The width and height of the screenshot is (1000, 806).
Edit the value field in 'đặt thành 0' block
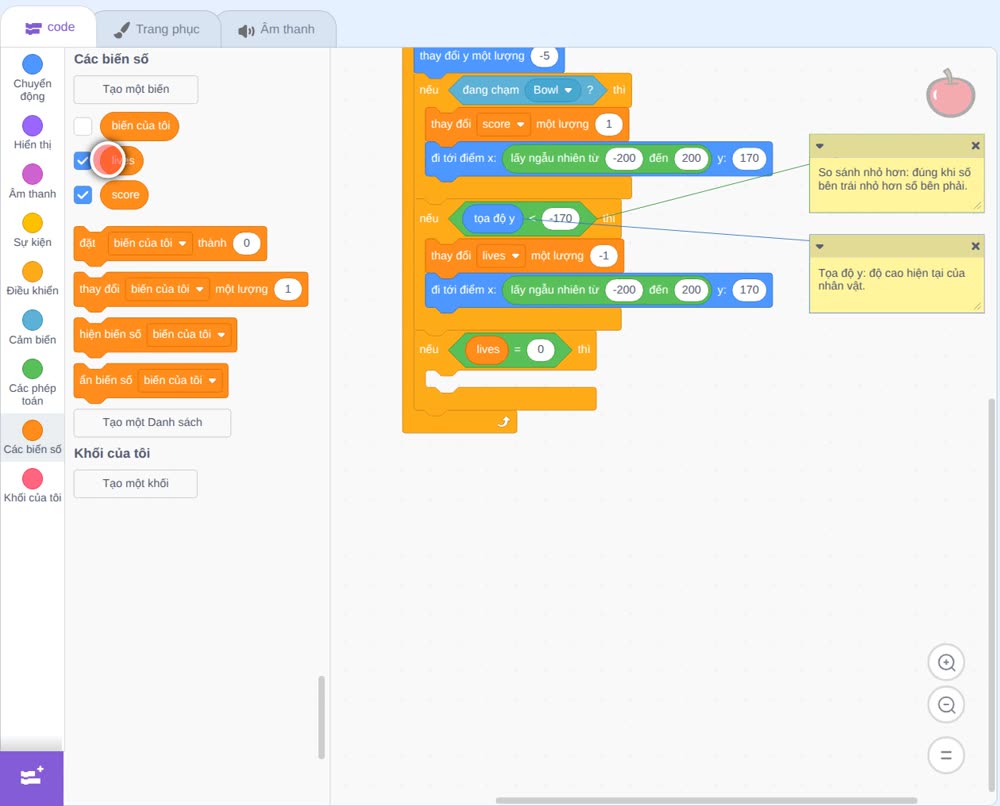click(x=246, y=243)
